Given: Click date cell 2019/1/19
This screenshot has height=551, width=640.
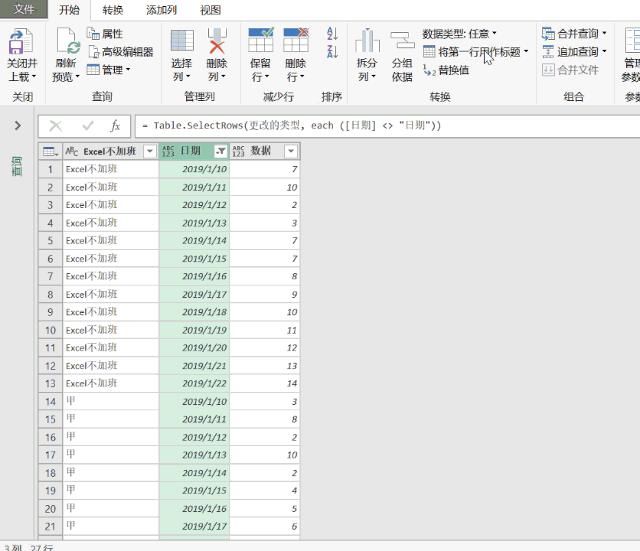Looking at the screenshot, I should point(194,330).
